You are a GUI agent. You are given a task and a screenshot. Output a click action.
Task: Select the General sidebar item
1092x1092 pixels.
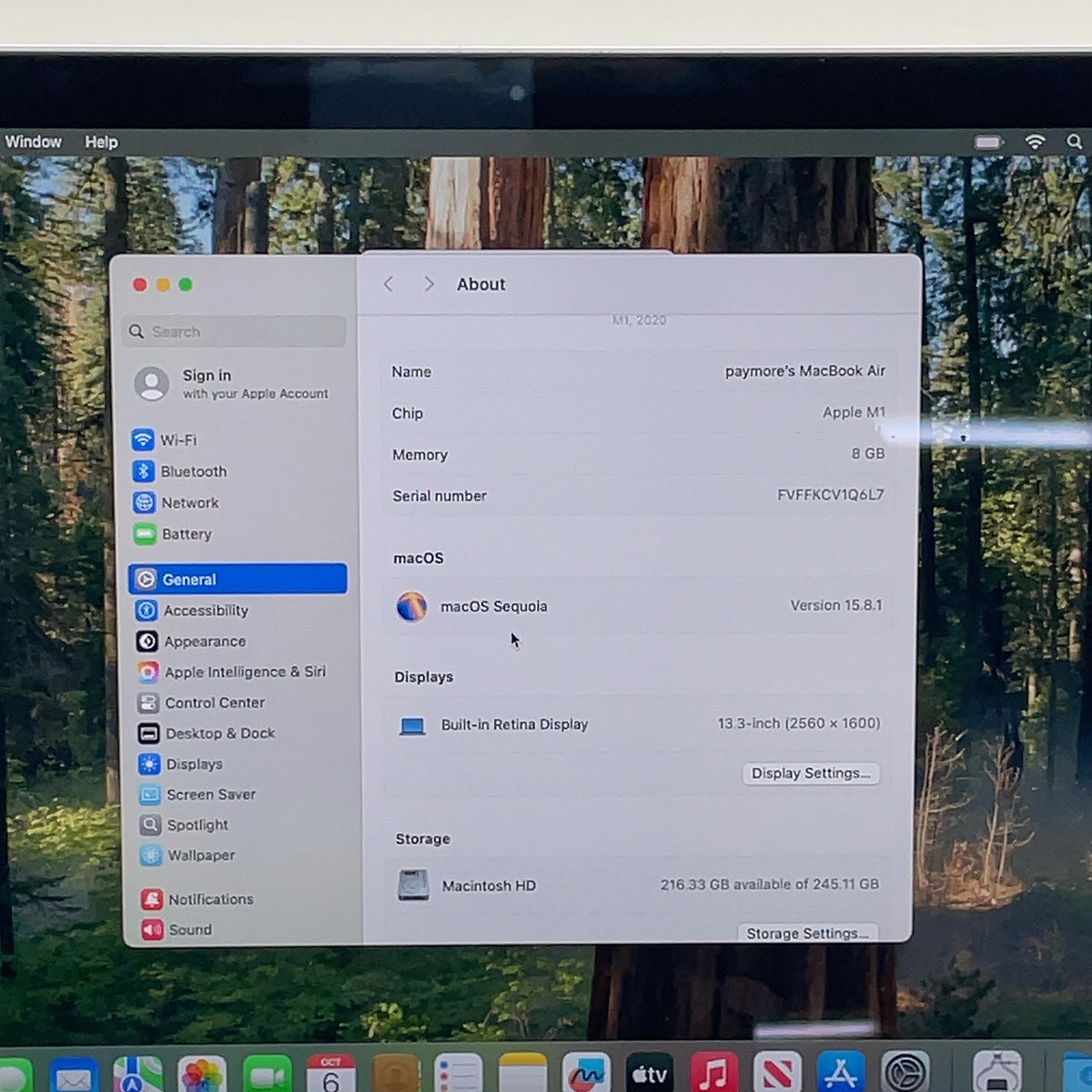(238, 579)
